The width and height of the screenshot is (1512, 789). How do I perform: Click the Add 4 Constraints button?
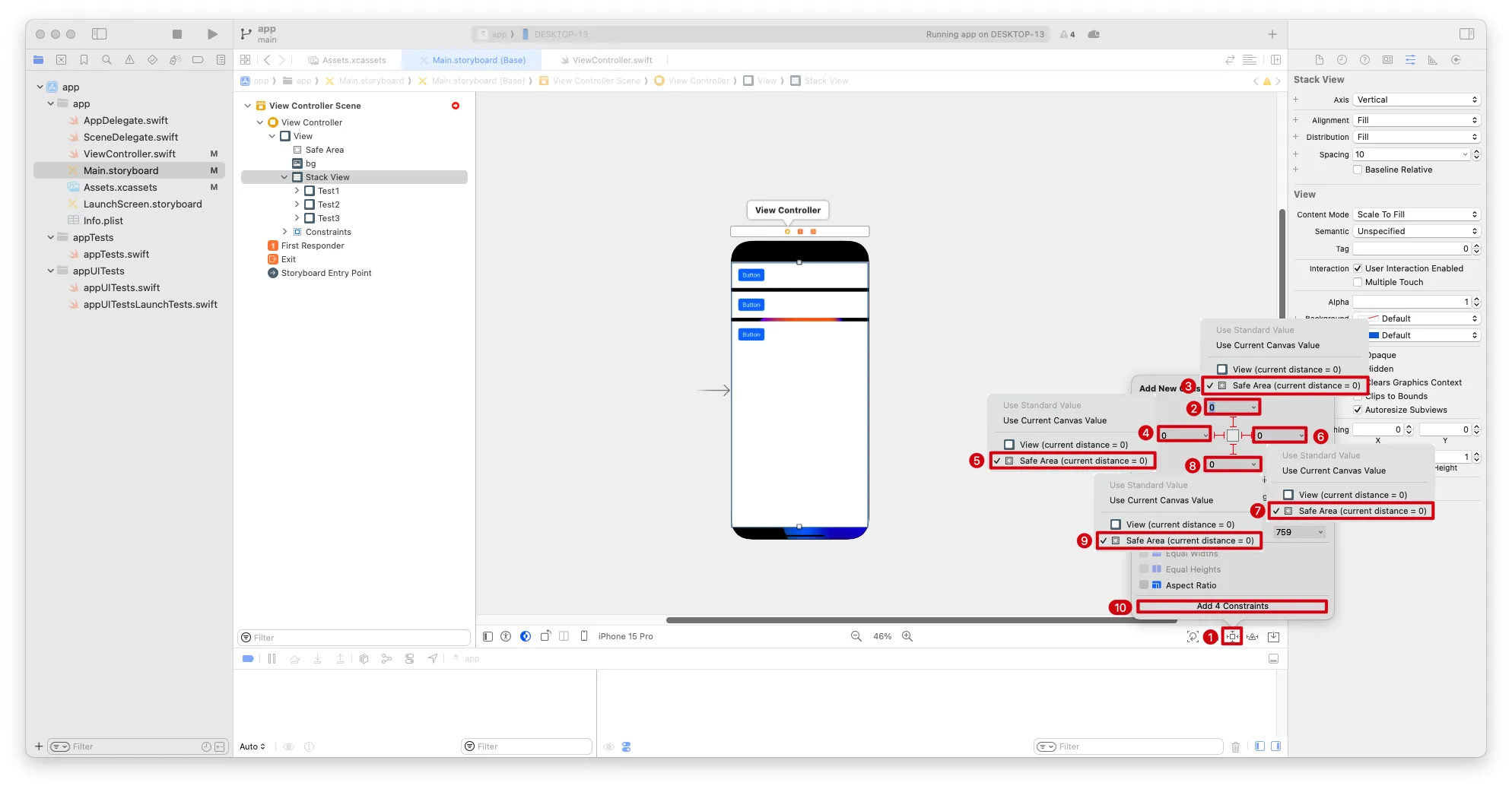pos(1232,607)
